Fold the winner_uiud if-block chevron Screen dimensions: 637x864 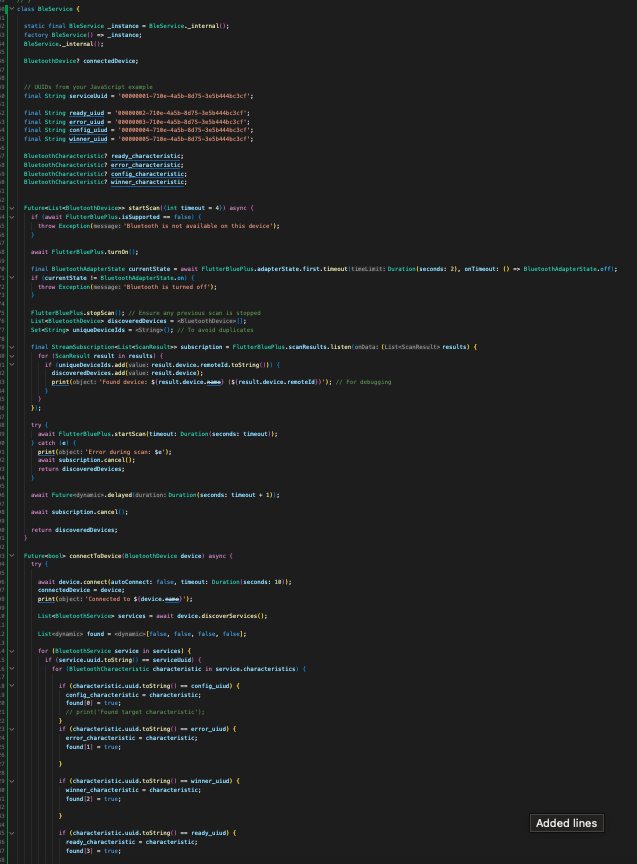10,780
